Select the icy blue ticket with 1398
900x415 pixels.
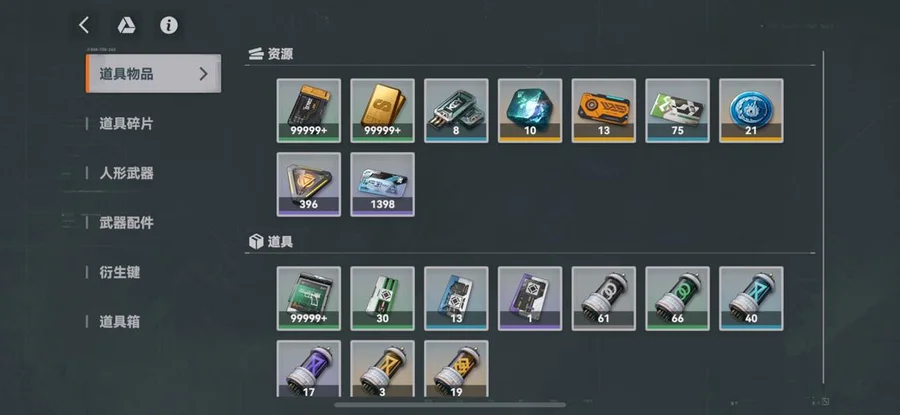pos(382,184)
